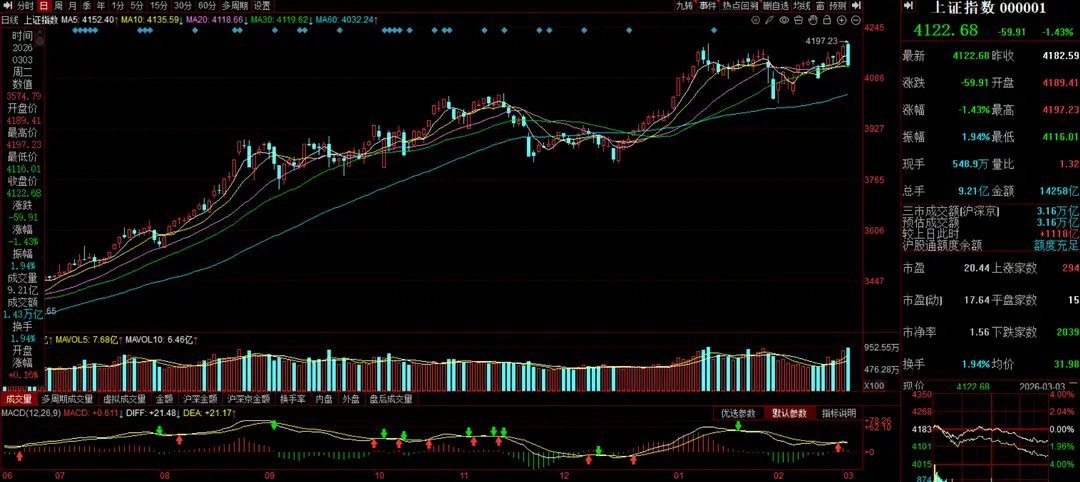Select the 季 quarterly period tab
The width and height of the screenshot is (1080, 482).
click(x=86, y=6)
